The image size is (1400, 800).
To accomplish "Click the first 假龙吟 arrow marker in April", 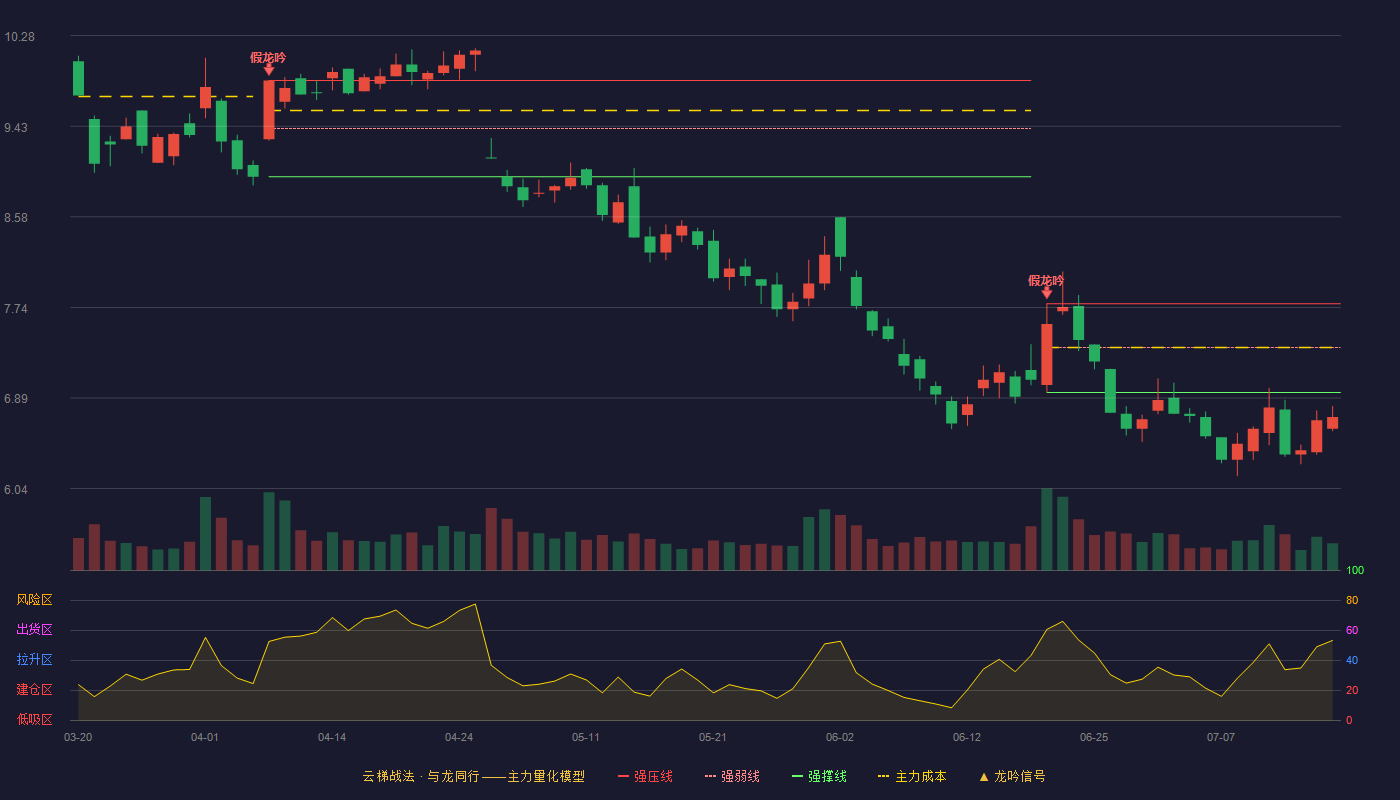I will [268, 70].
